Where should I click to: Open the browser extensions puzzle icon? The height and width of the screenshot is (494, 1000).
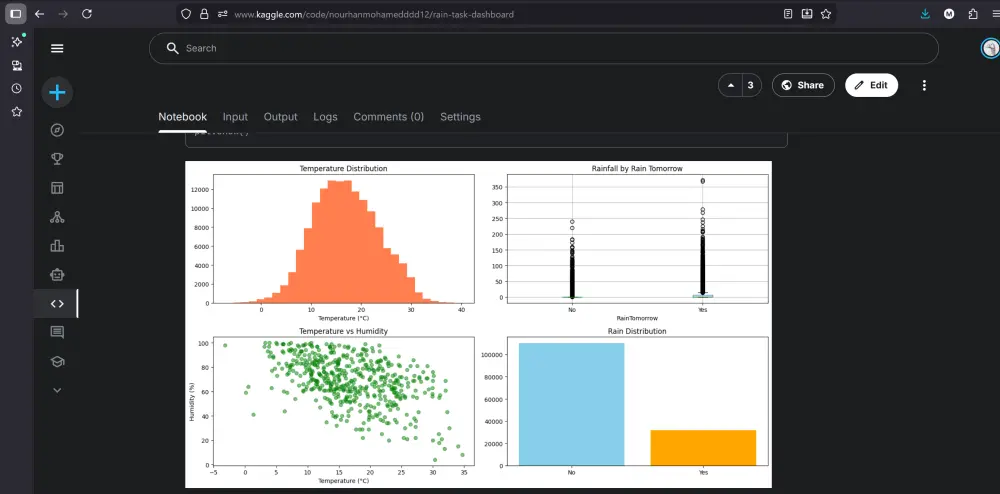[x=973, y=14]
